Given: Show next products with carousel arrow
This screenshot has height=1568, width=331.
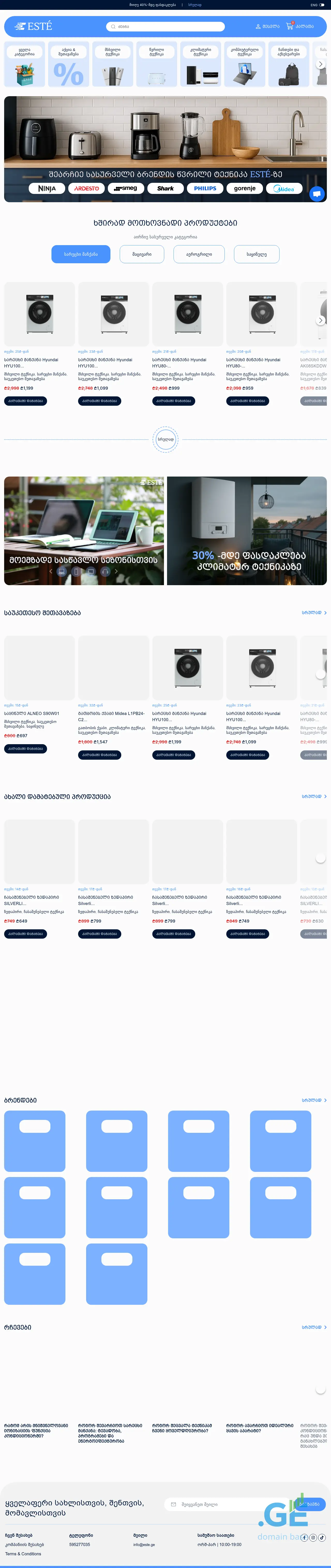Looking at the screenshot, I should [321, 320].
